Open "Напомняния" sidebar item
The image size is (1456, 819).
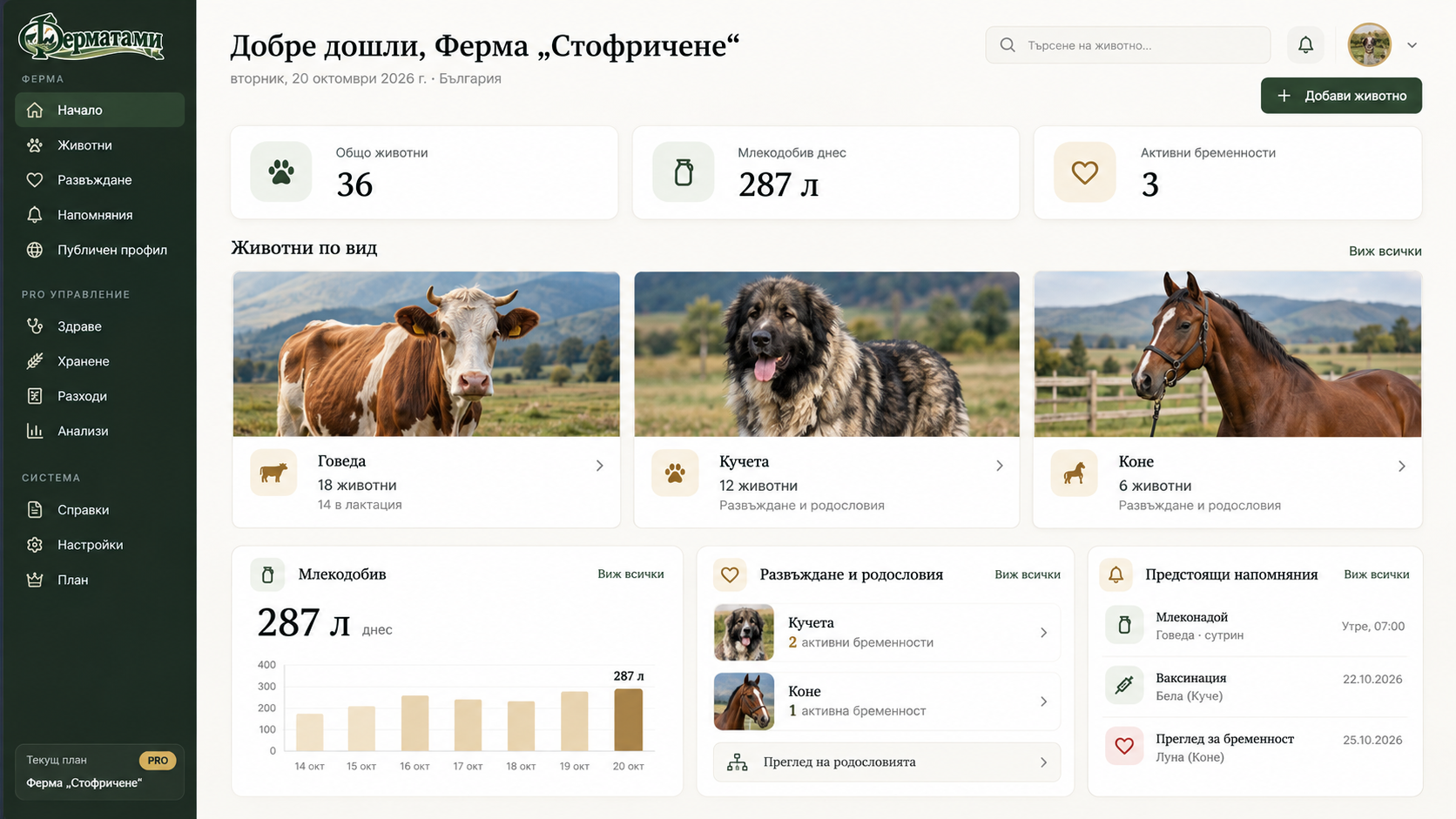tap(99, 215)
